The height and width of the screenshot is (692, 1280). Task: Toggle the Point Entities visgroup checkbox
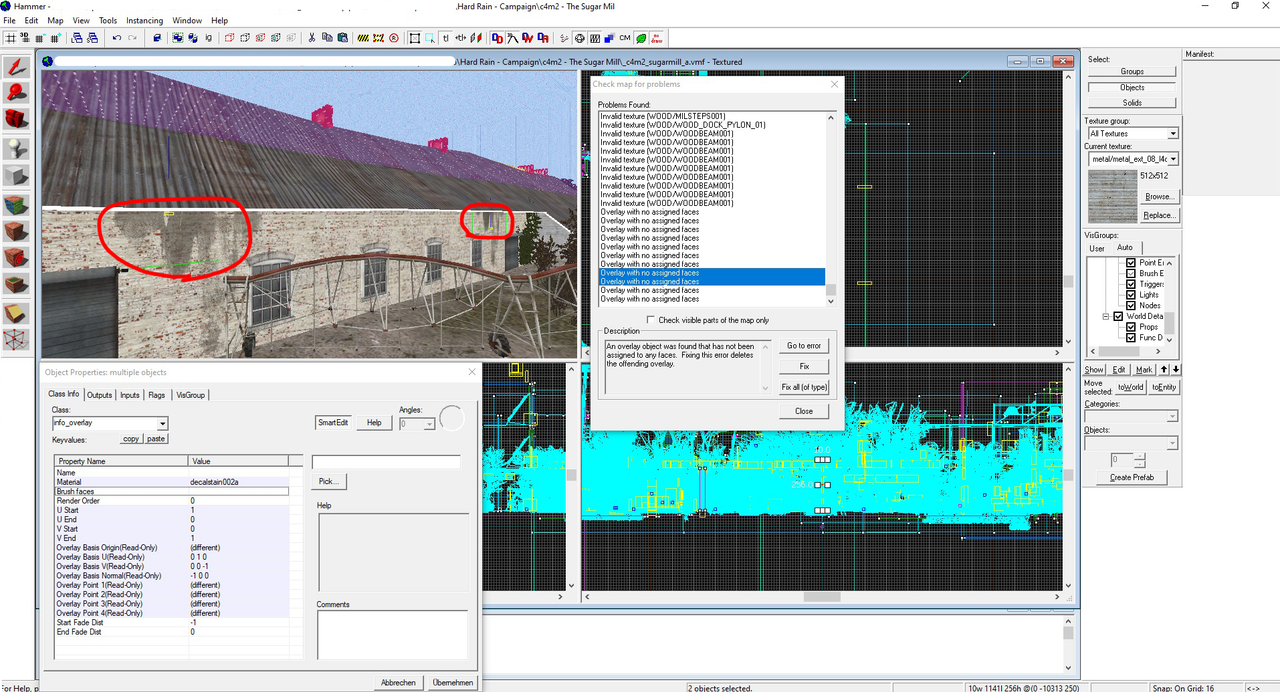pos(1131,262)
